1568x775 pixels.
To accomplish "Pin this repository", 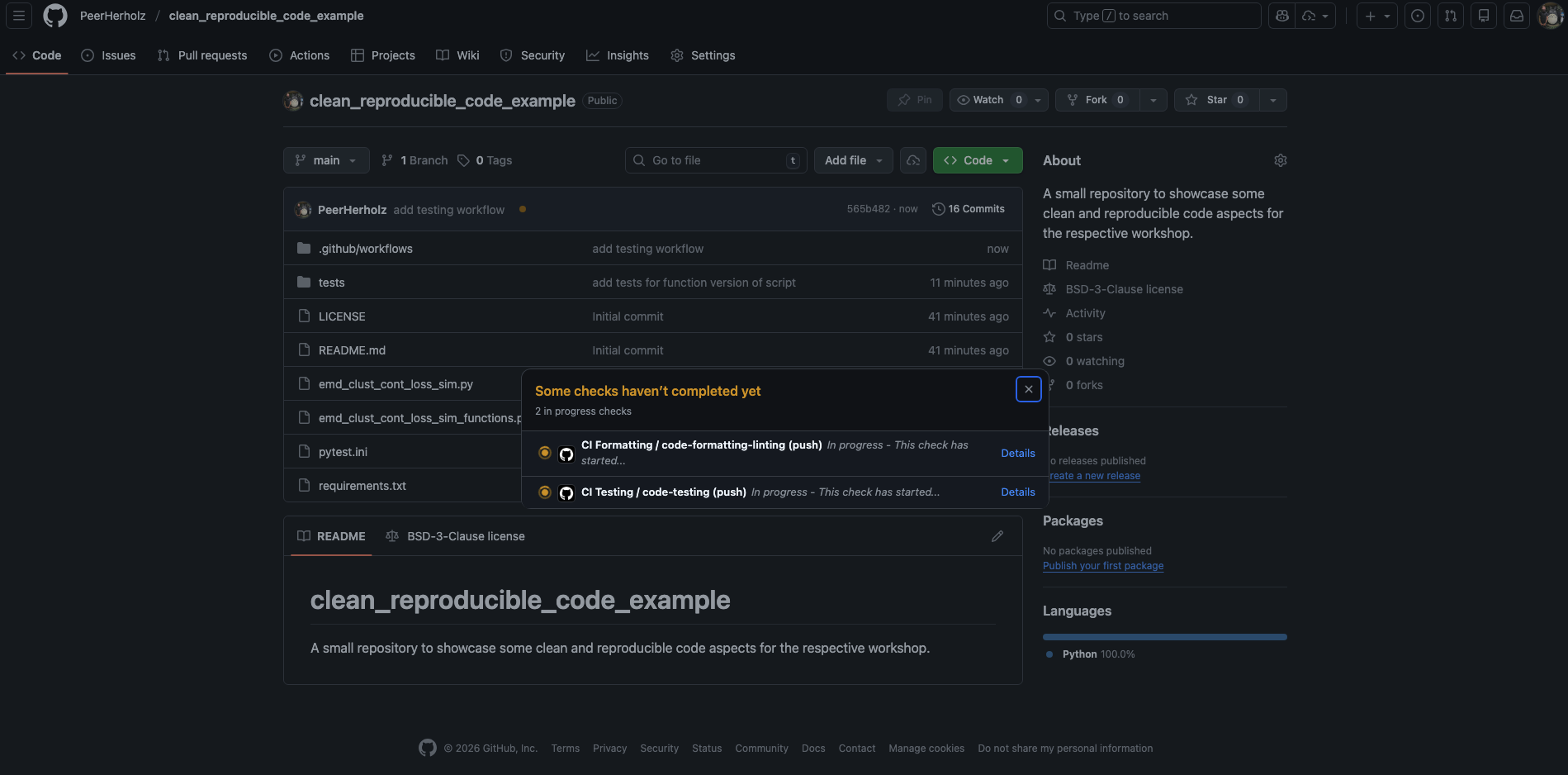I will click(x=915, y=100).
